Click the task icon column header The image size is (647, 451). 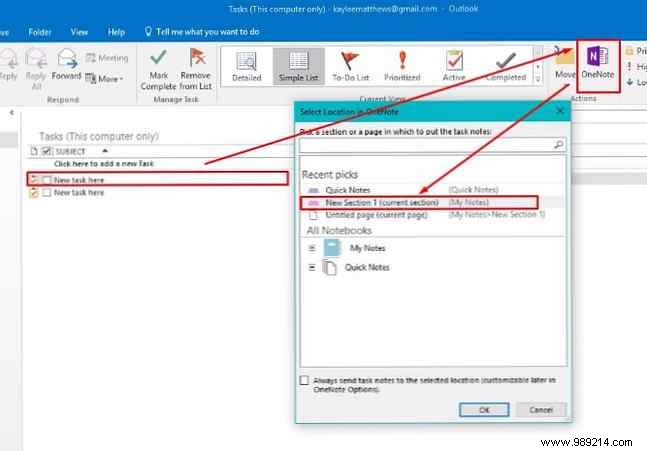click(x=34, y=151)
